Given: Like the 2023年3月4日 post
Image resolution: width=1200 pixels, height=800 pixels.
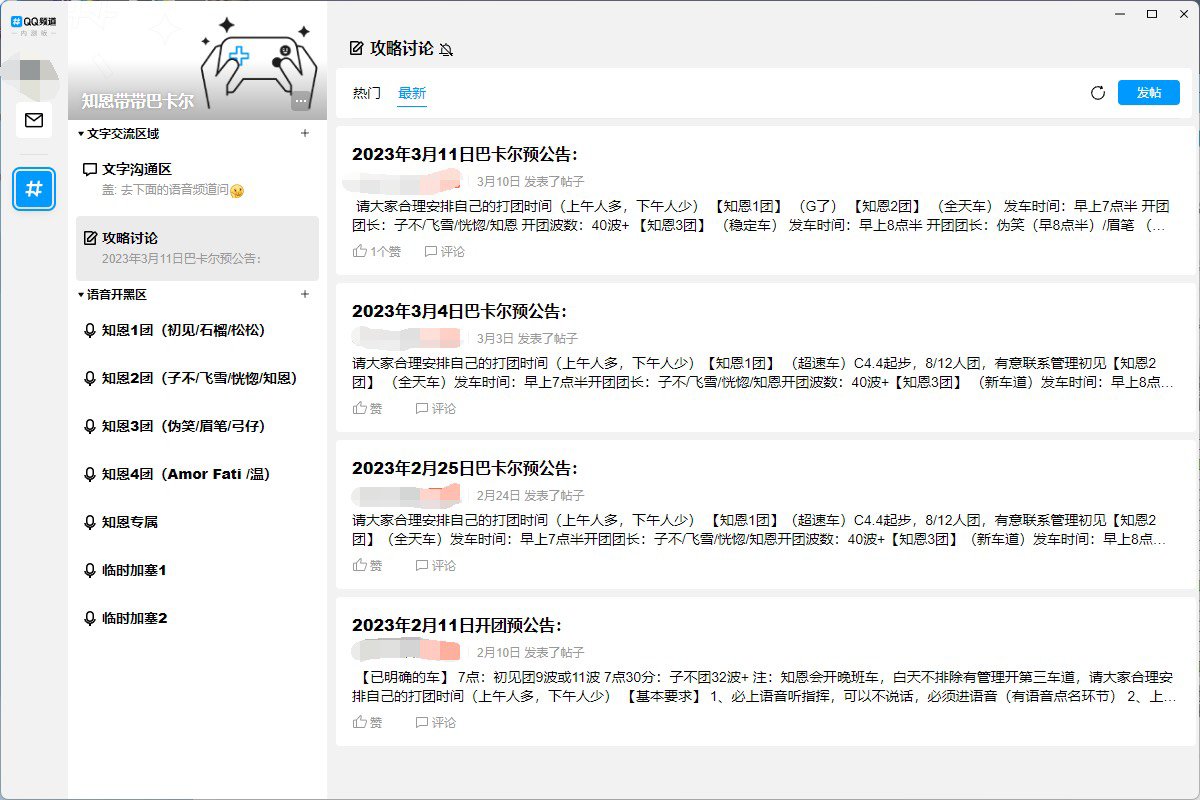Looking at the screenshot, I should 367,408.
